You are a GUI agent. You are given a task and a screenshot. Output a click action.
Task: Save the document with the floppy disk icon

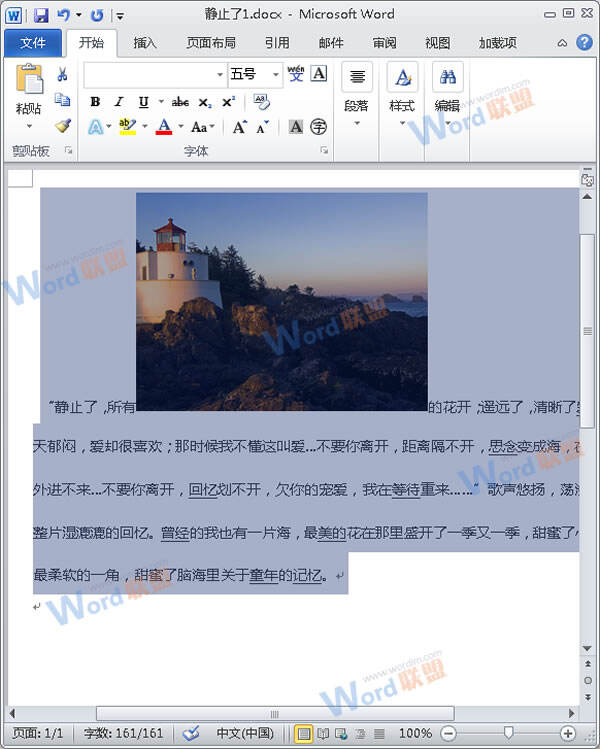(x=41, y=15)
